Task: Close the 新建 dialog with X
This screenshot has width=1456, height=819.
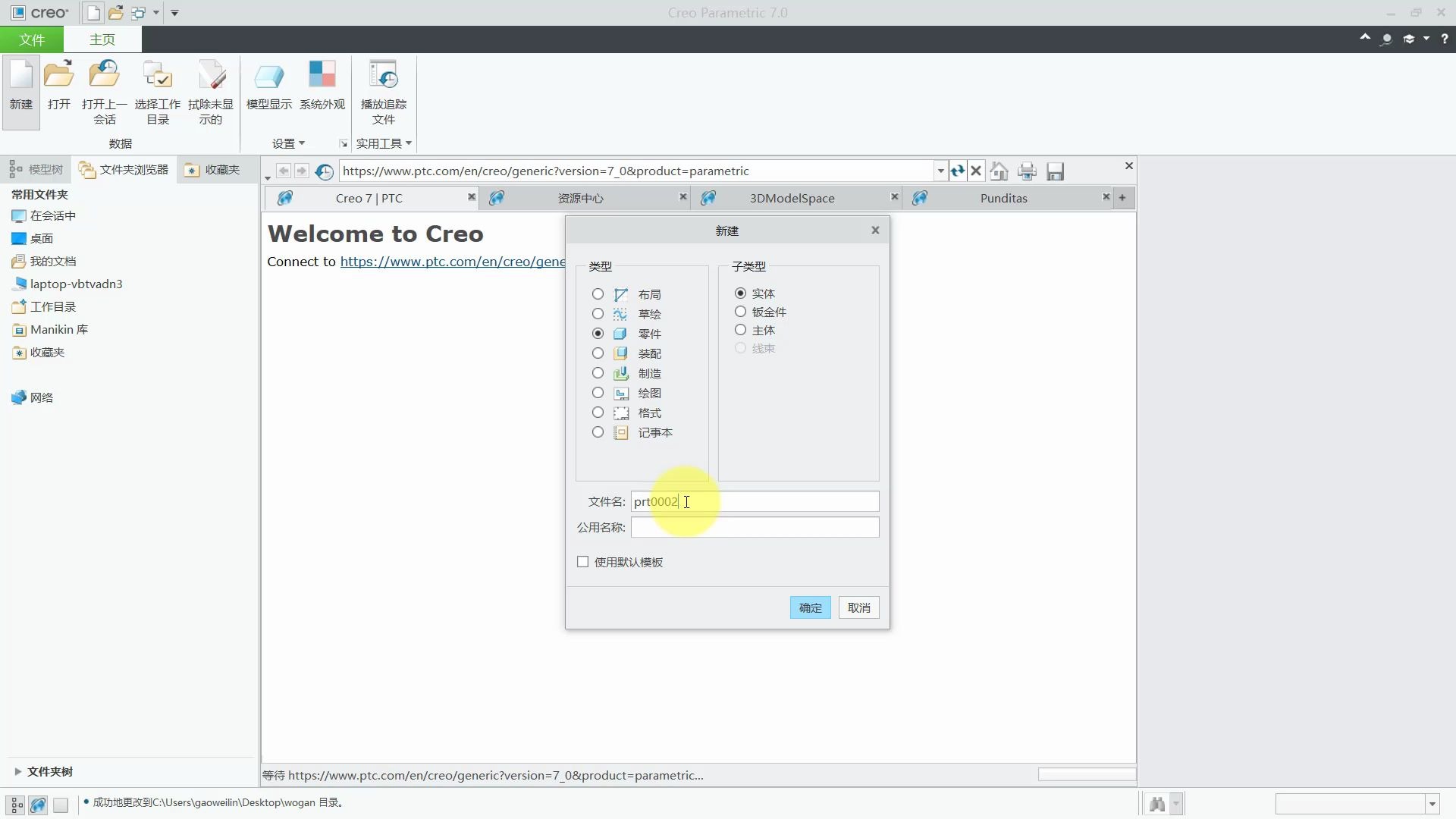Action: (x=875, y=231)
